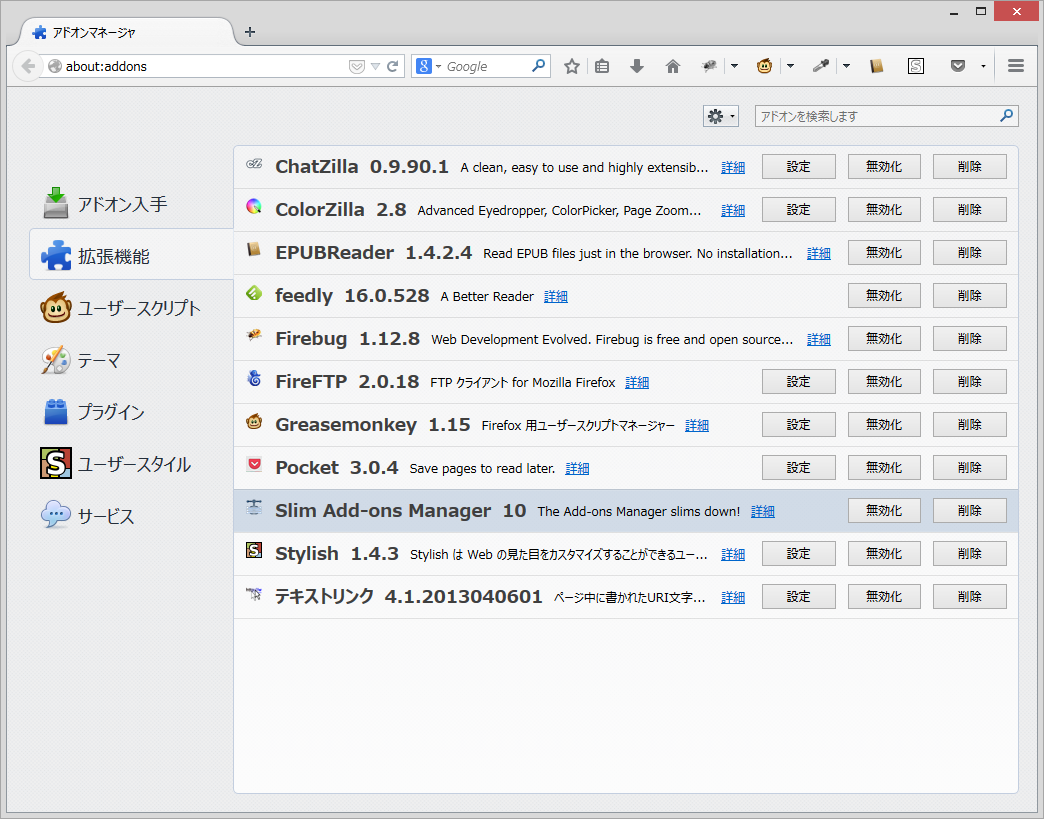Click the Pocket add-on row icon
The height and width of the screenshot is (819, 1044).
pyautogui.click(x=254, y=464)
